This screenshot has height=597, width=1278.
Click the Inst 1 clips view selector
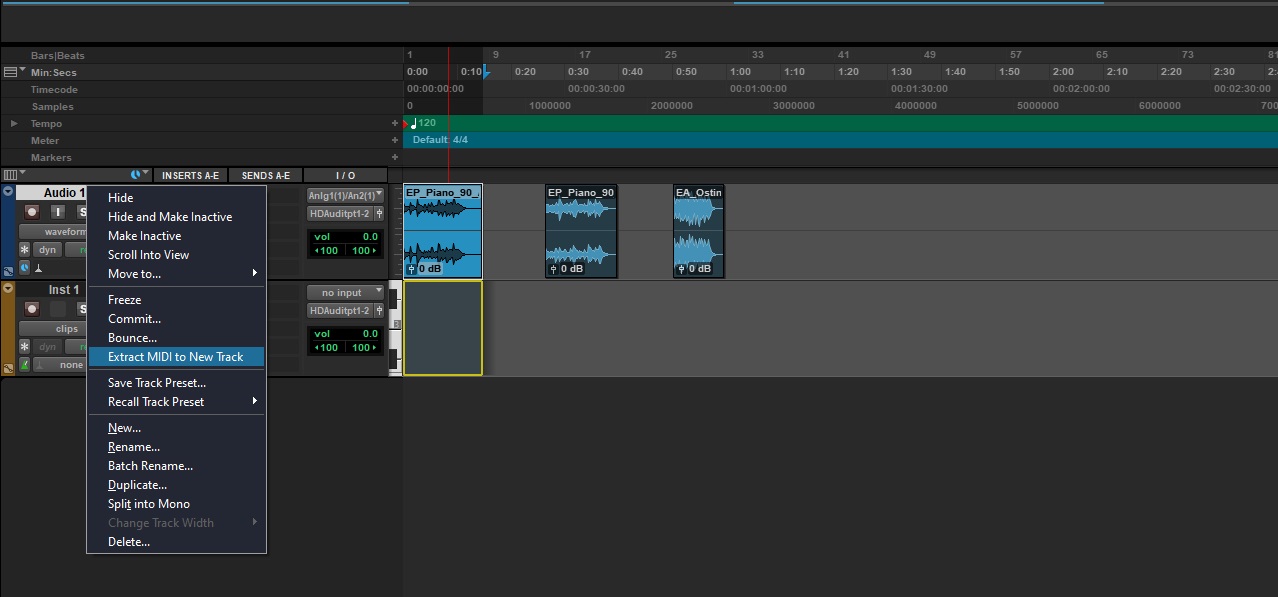pos(66,328)
